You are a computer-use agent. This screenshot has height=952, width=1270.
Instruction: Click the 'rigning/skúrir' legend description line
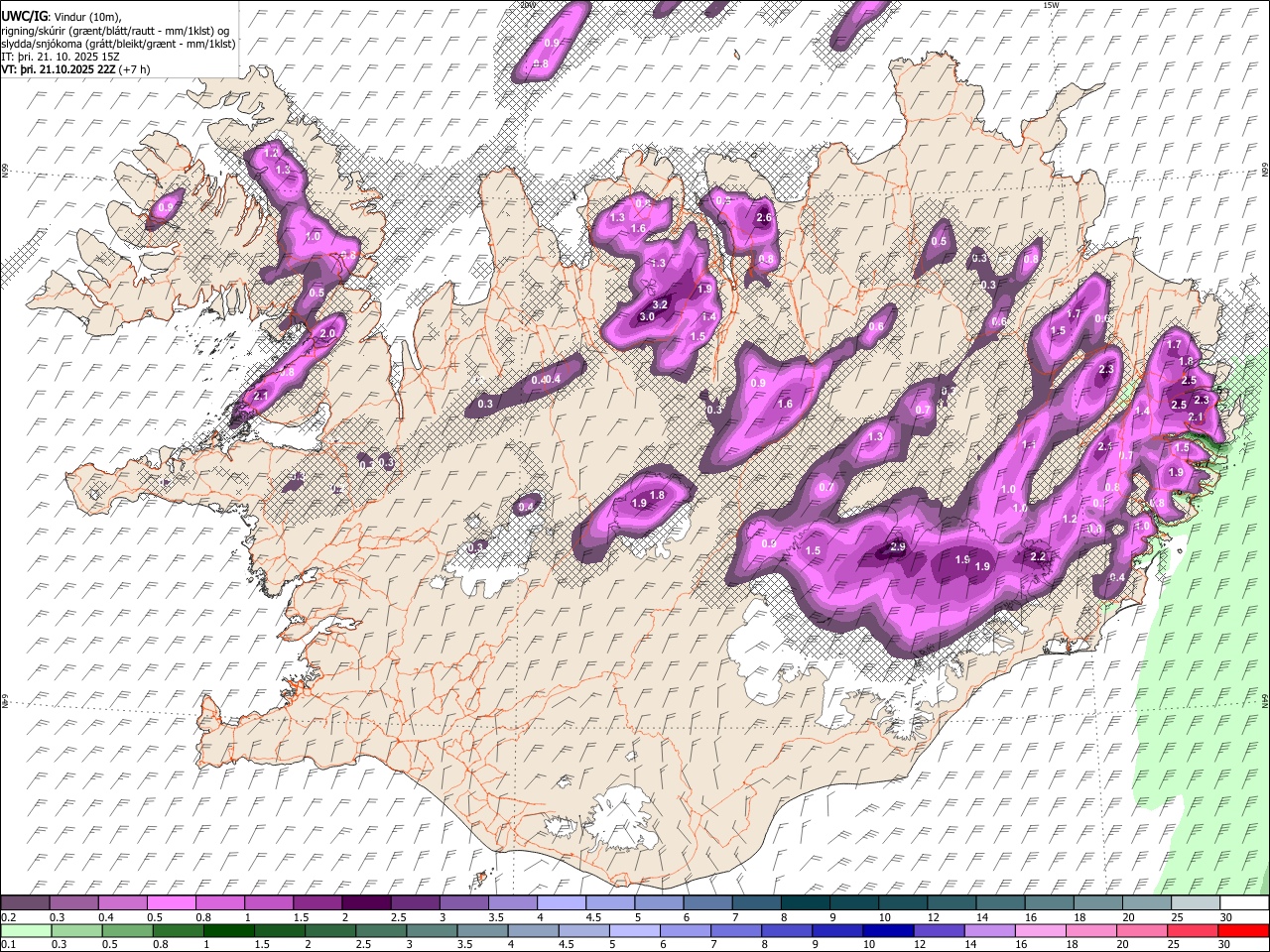(115, 31)
